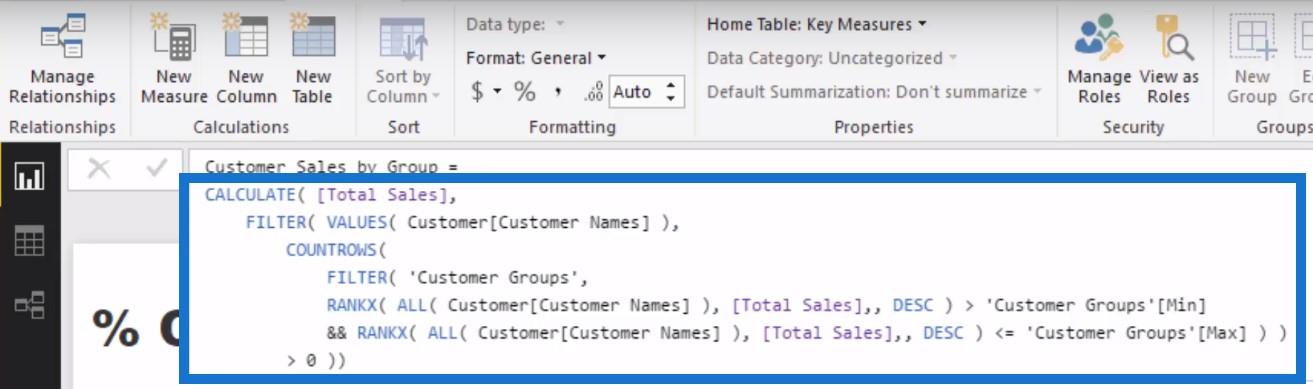The width and height of the screenshot is (1313, 389).
Task: Open Sort by Column dropdown
Action: 403,59
